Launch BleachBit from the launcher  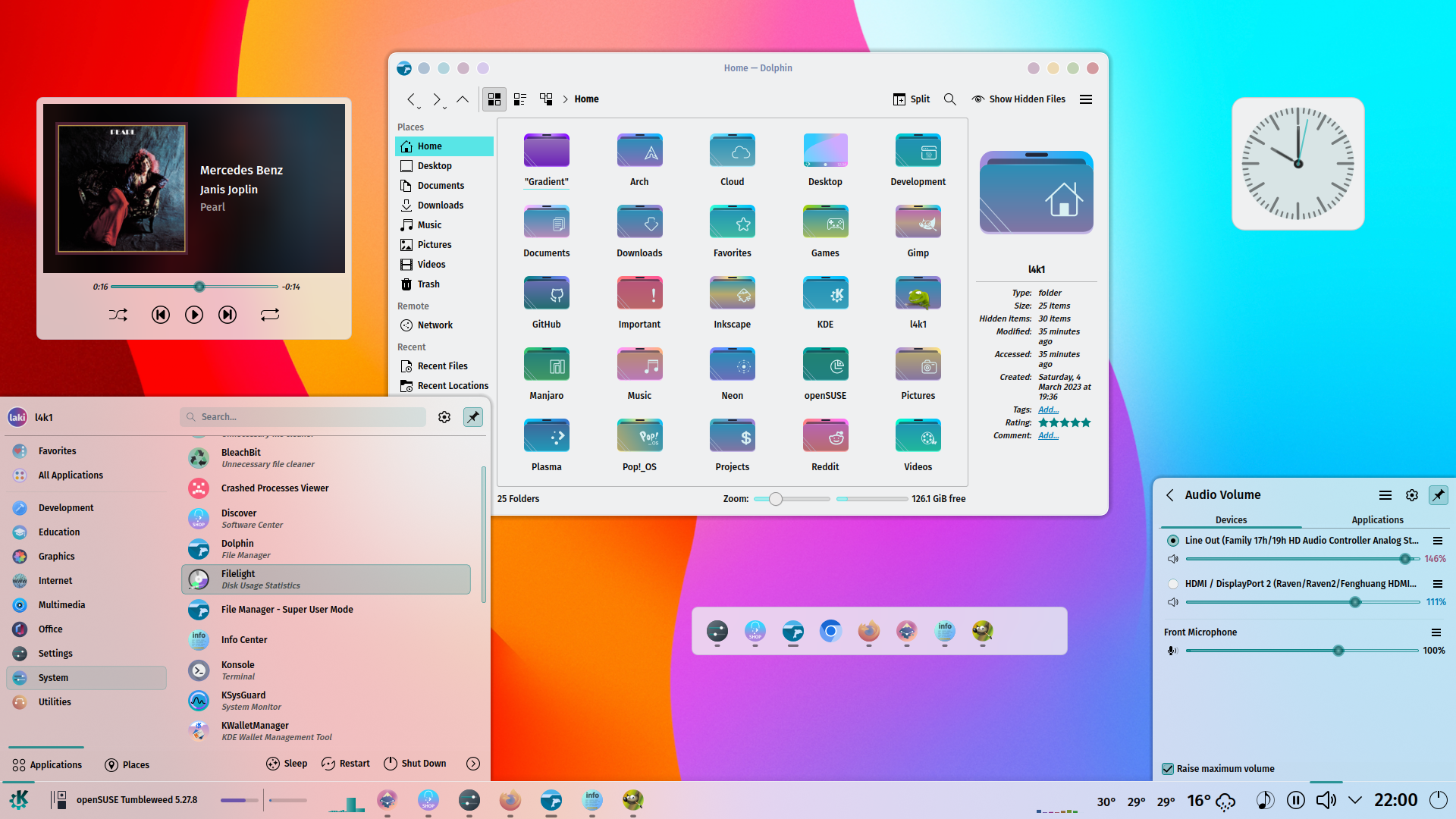point(326,458)
